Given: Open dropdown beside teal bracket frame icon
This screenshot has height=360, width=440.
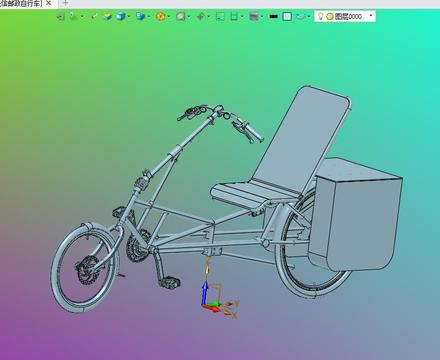Looking at the screenshot, I should [242, 16].
